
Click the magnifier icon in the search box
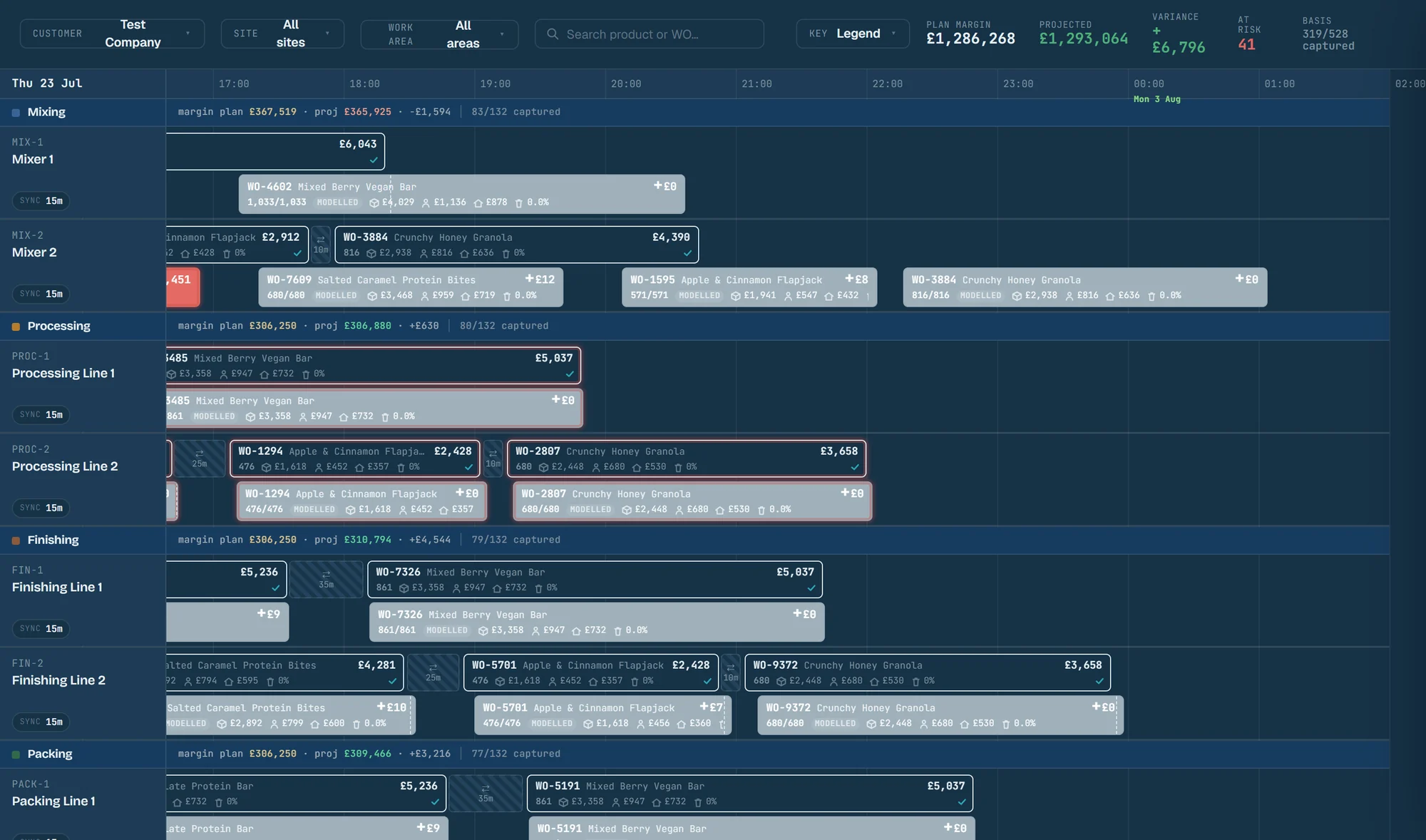click(x=553, y=34)
